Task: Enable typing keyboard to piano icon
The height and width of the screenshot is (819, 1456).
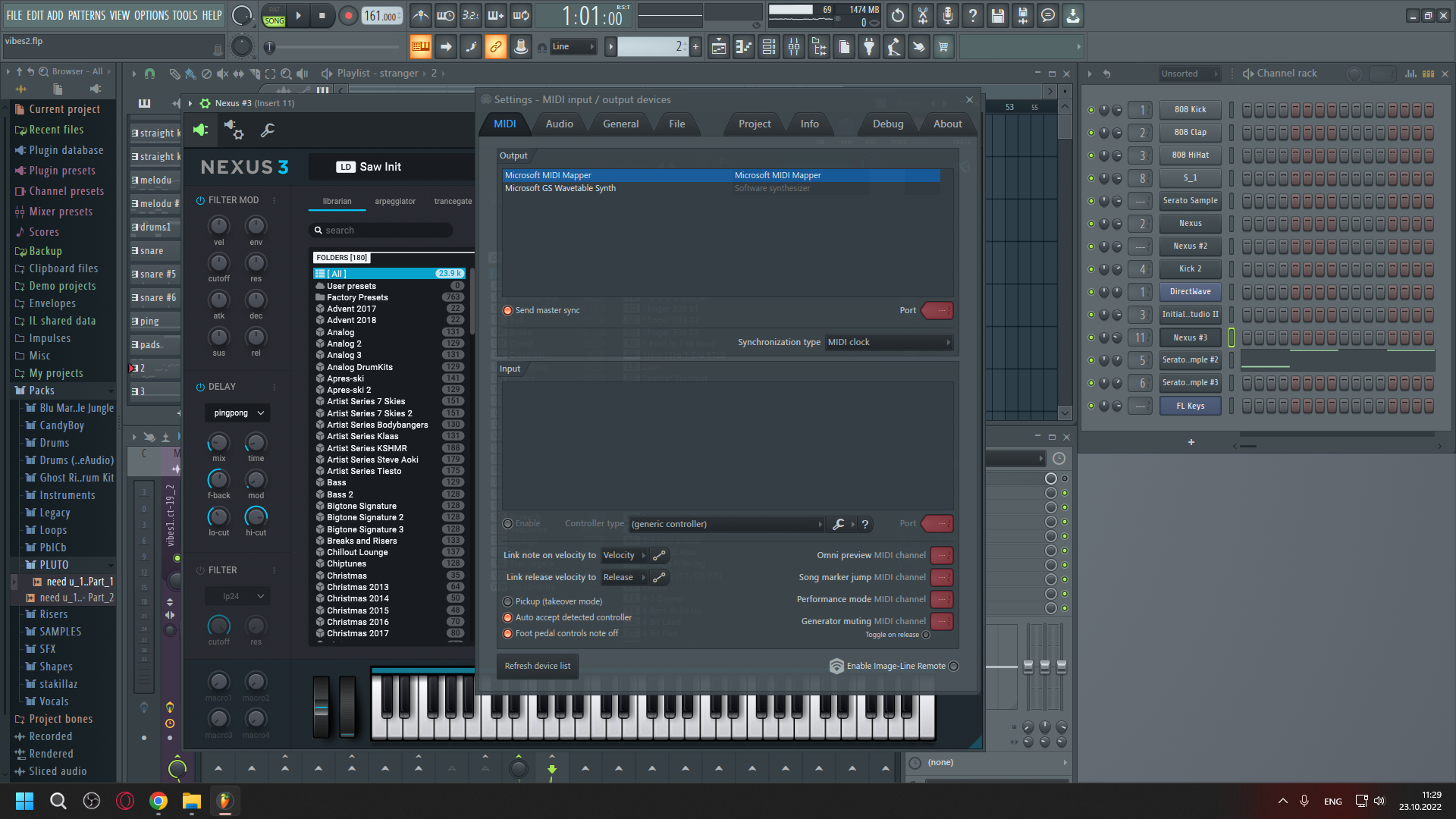Action: click(x=420, y=47)
